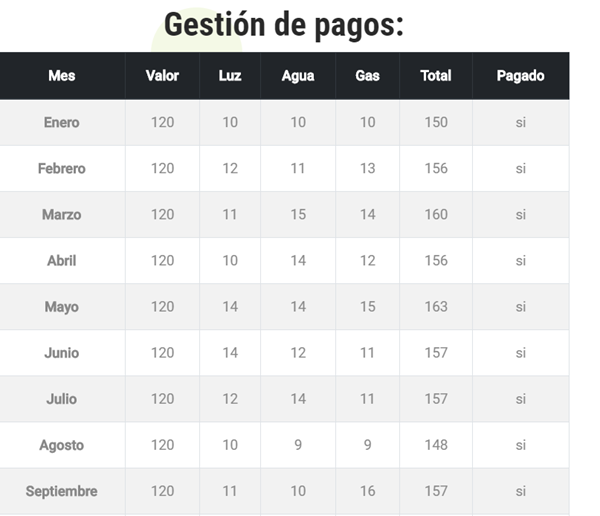Click Total value 163 for Mayo
The width and height of the screenshot is (600, 516).
tap(436, 307)
